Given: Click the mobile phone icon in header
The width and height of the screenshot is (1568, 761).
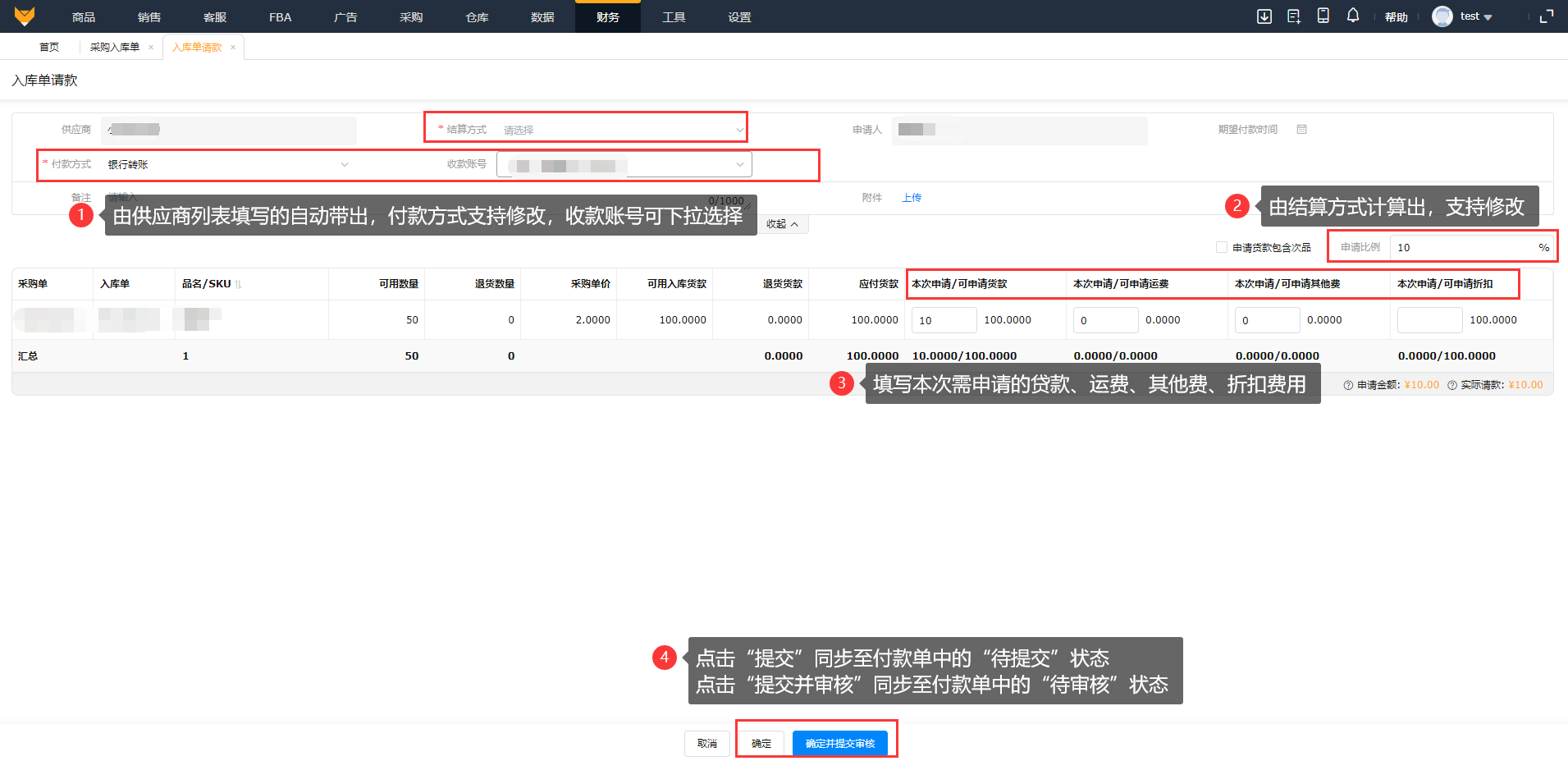Looking at the screenshot, I should 1323,16.
